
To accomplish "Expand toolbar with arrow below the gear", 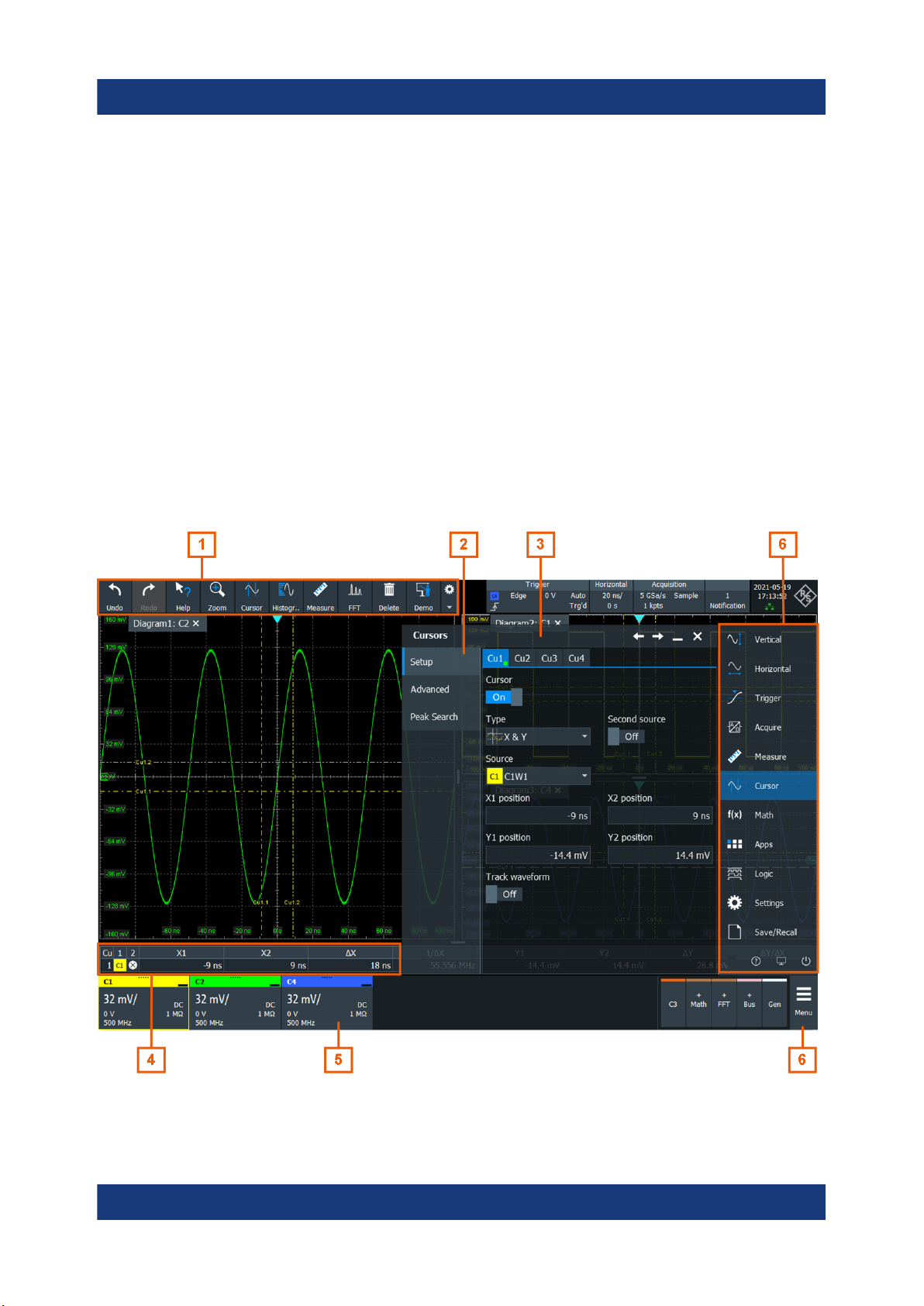I will point(449,607).
